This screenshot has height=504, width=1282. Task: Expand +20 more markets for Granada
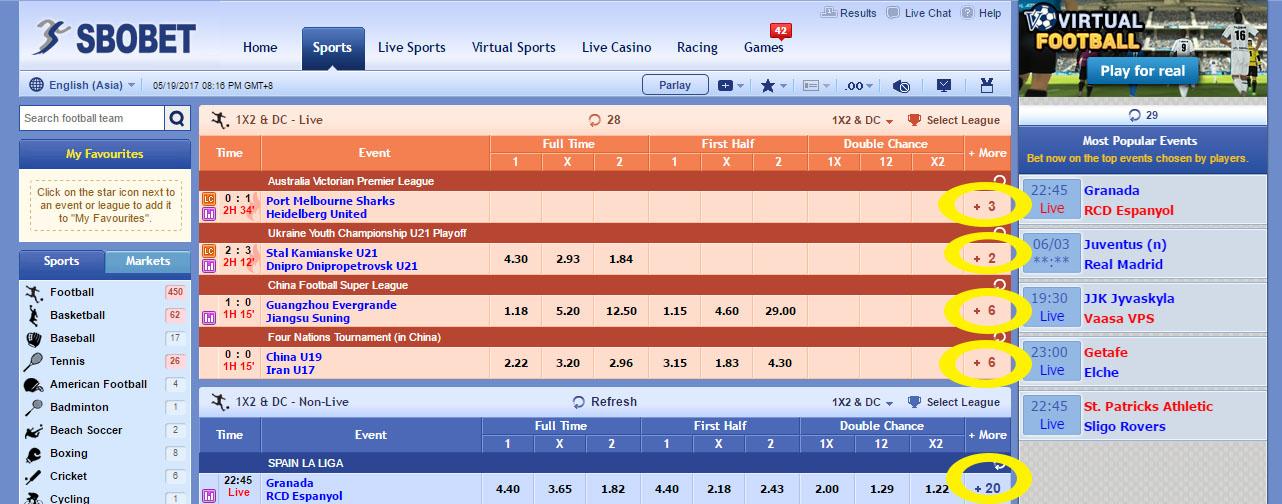[988, 487]
